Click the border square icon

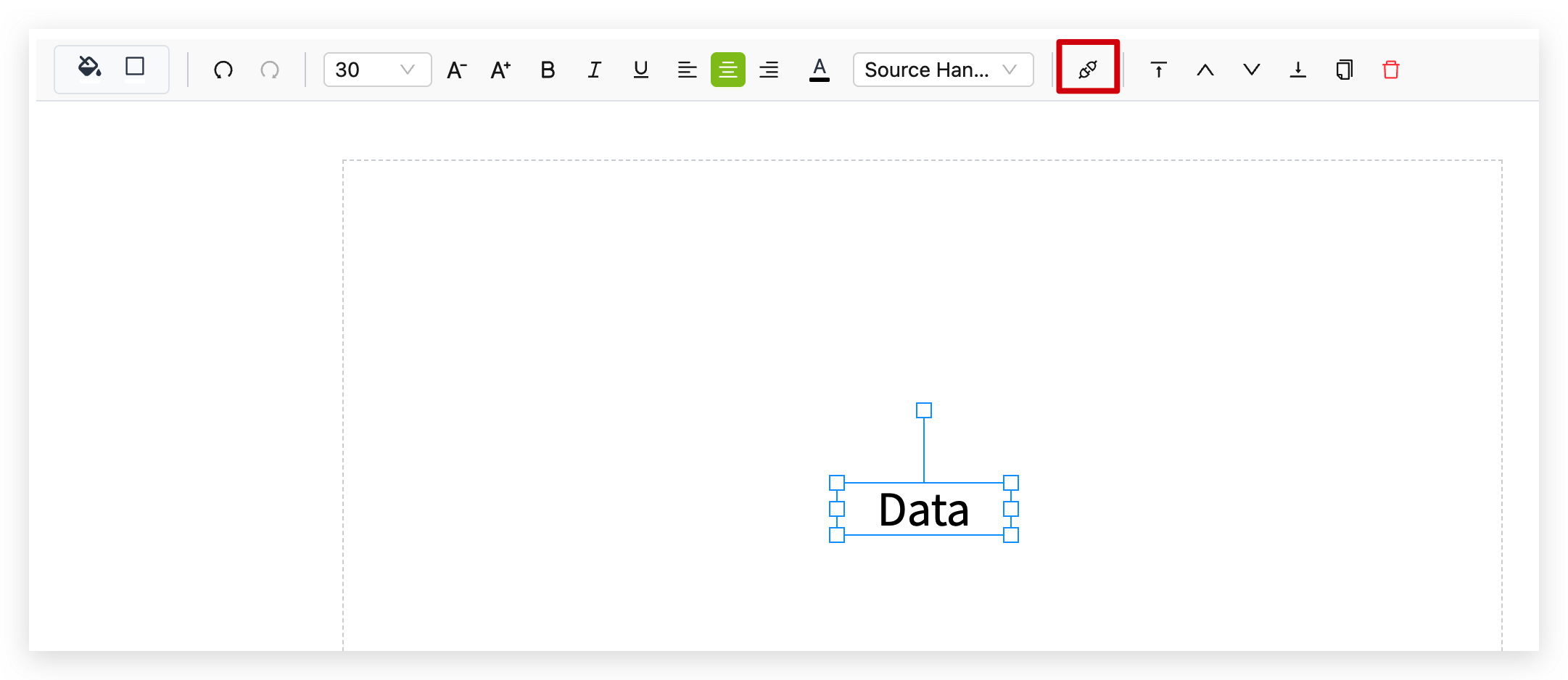135,67
